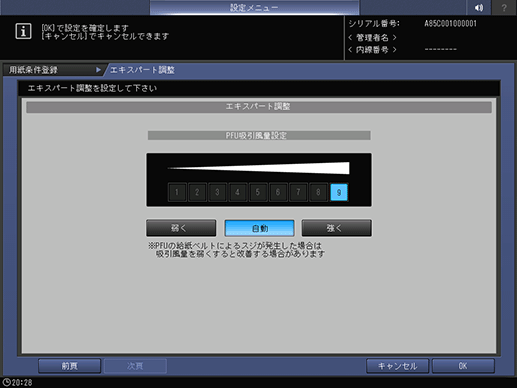Select suction level 2

coord(197,192)
